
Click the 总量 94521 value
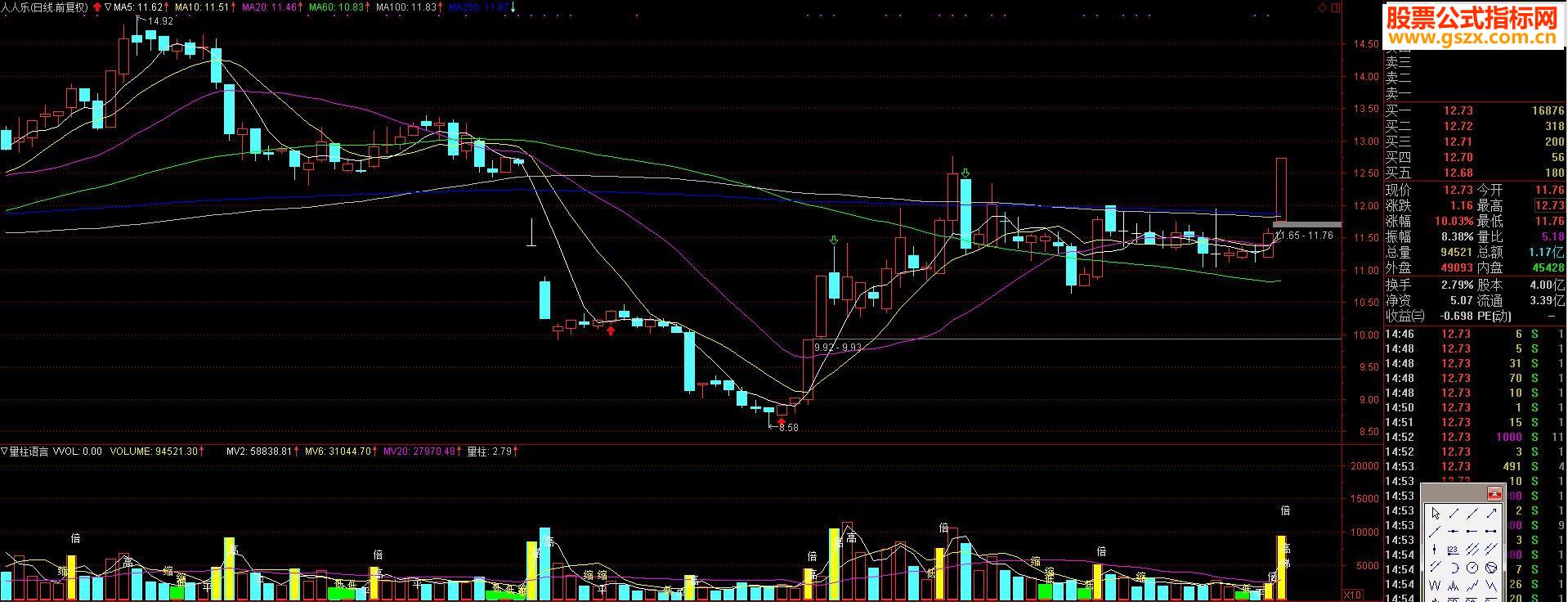(x=1455, y=253)
